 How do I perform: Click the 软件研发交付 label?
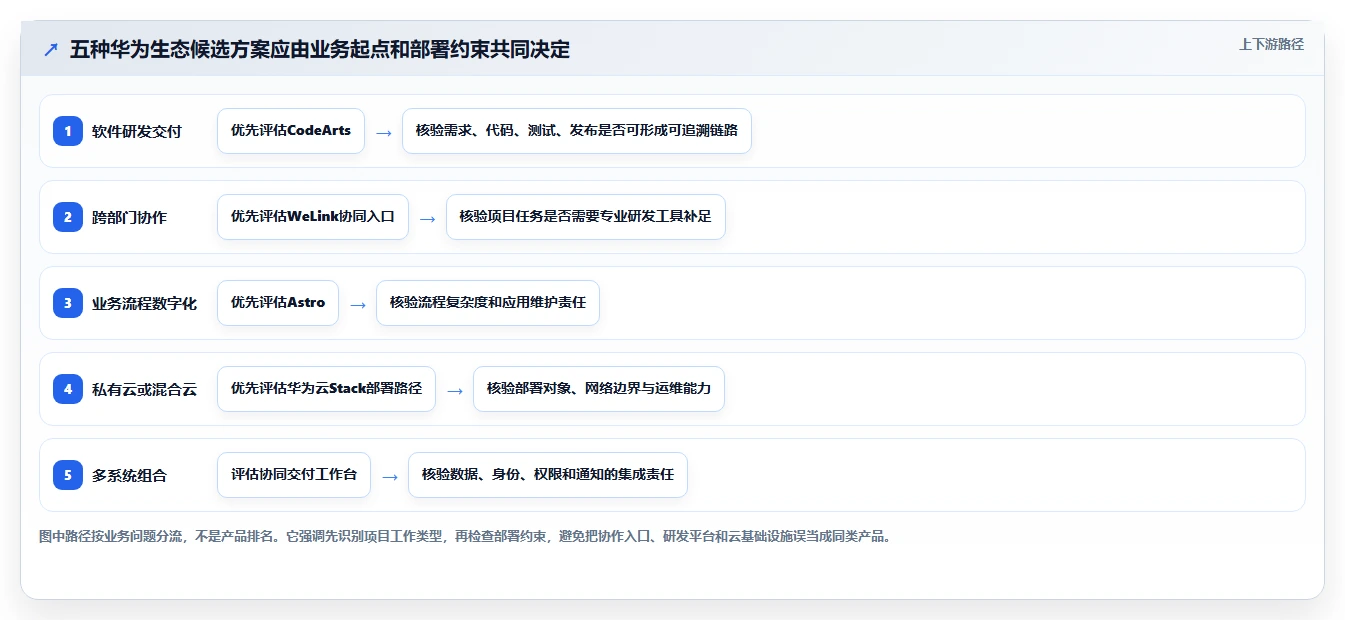click(137, 131)
